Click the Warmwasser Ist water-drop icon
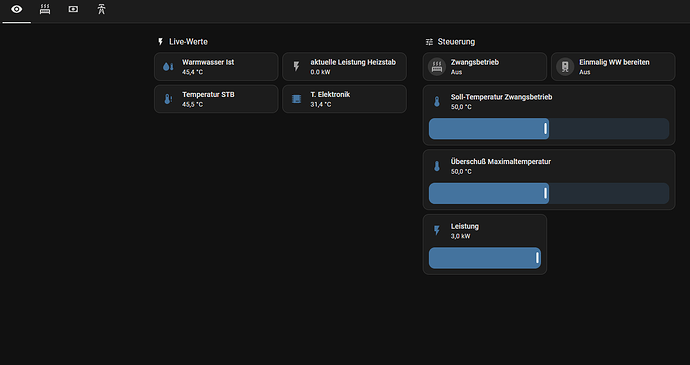Viewport: 690px width, 365px height. pos(168,66)
